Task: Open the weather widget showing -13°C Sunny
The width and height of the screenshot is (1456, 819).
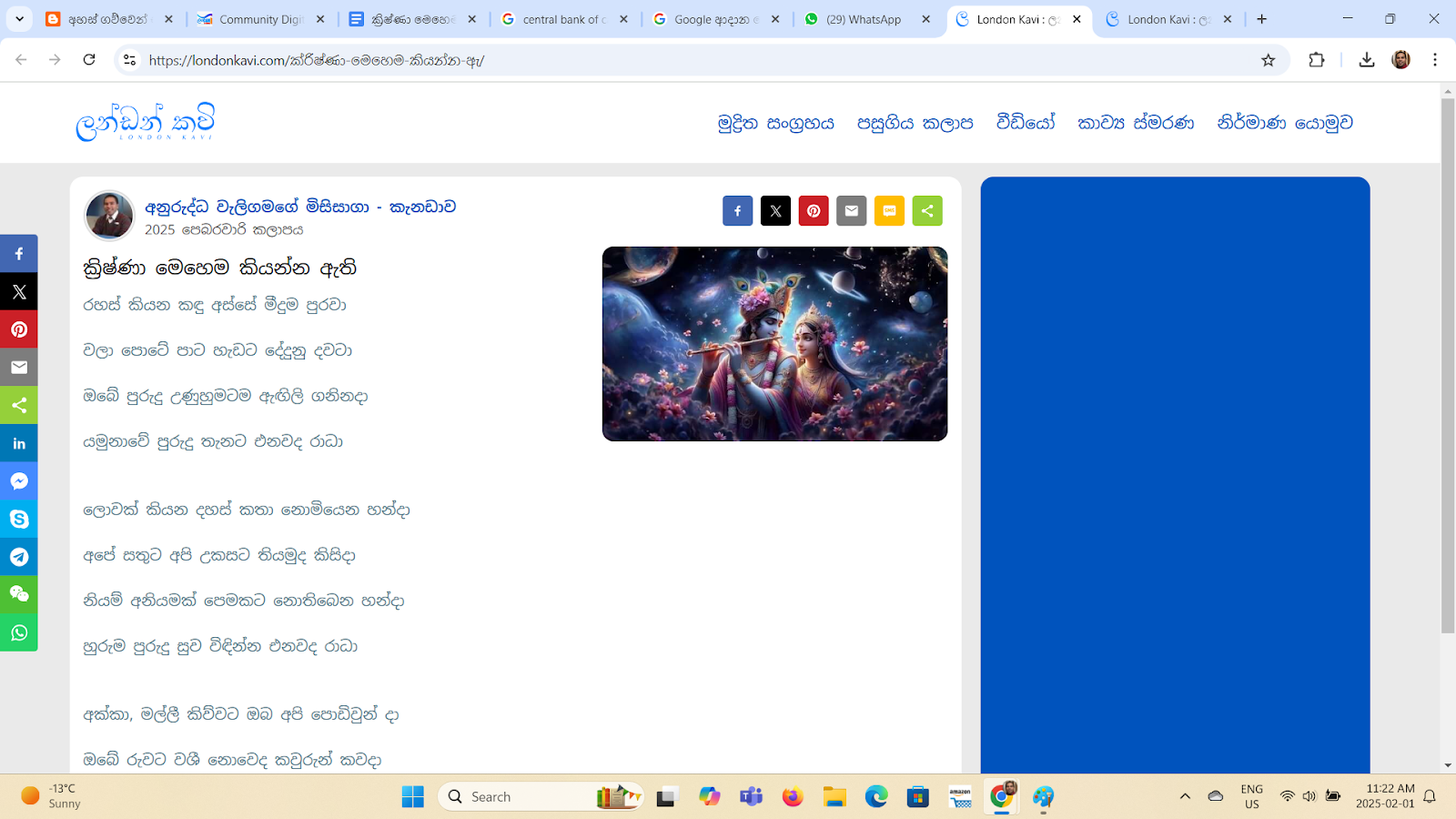Action: (x=52, y=796)
